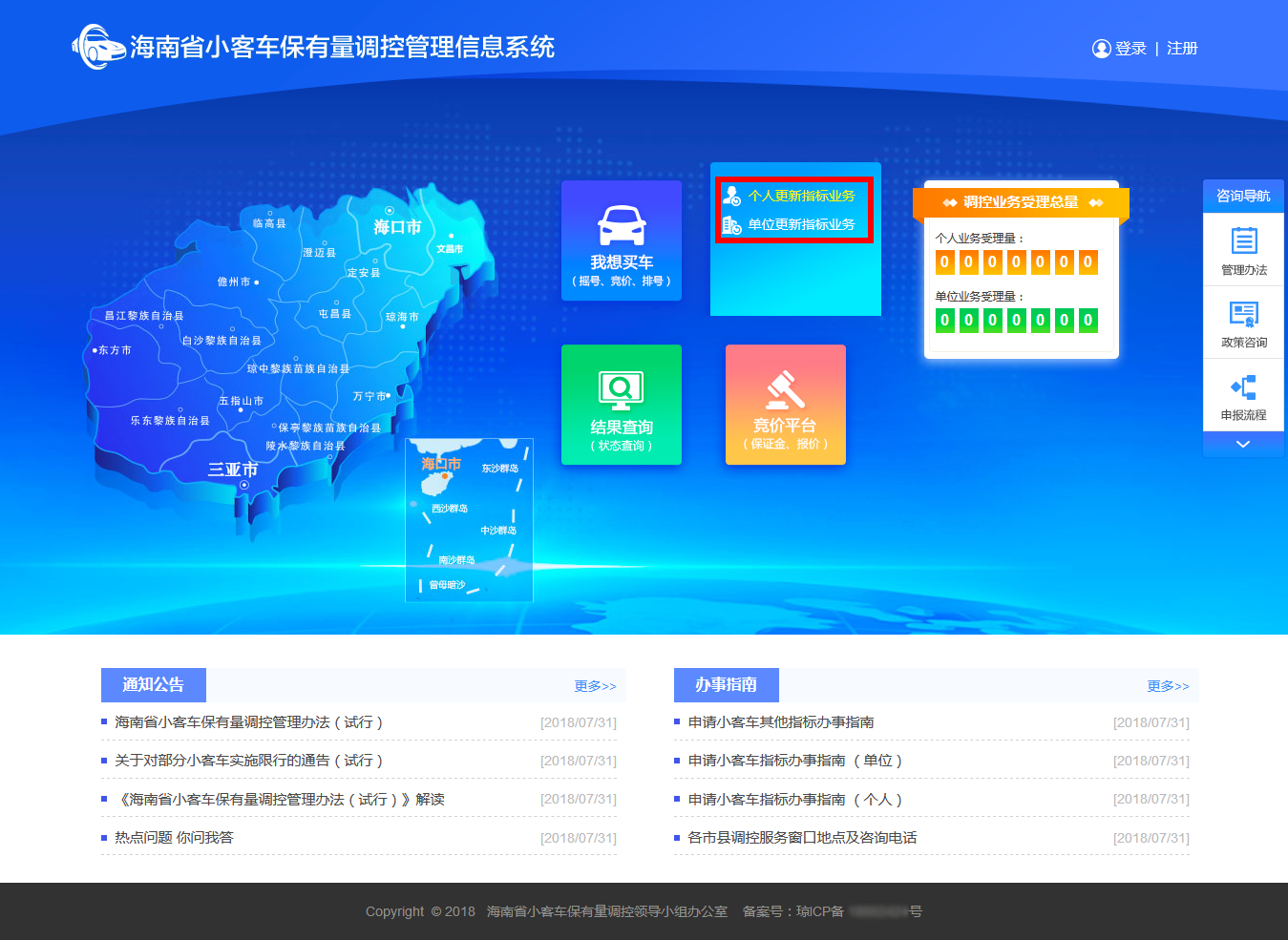Image resolution: width=1288 pixels, height=940 pixels.
Task: Open guide 各市县调控服务窗口地点及咨询电话
Action: click(802, 837)
